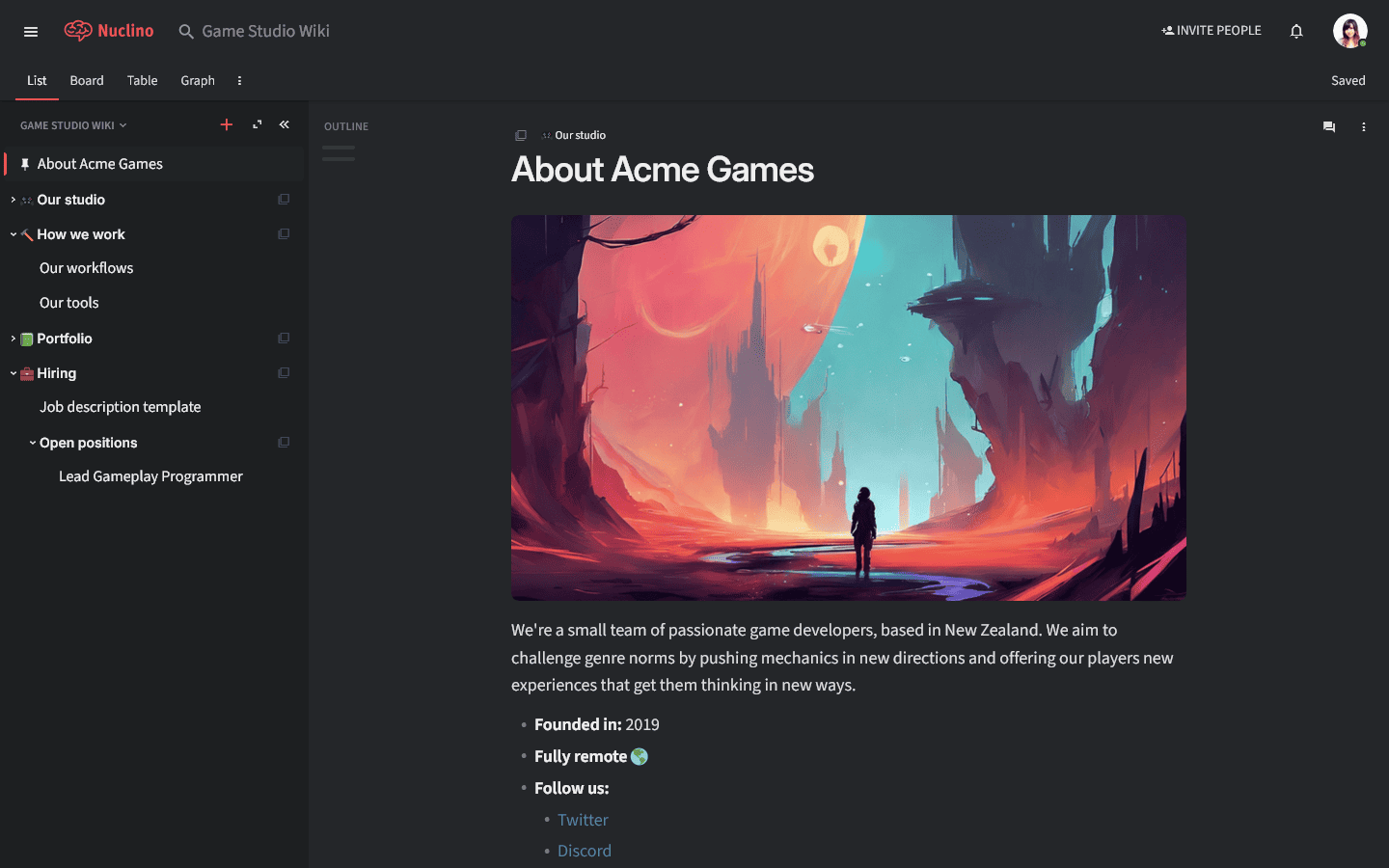Switch to the Board view tab
Image resolution: width=1389 pixels, height=868 pixels.
tap(86, 81)
